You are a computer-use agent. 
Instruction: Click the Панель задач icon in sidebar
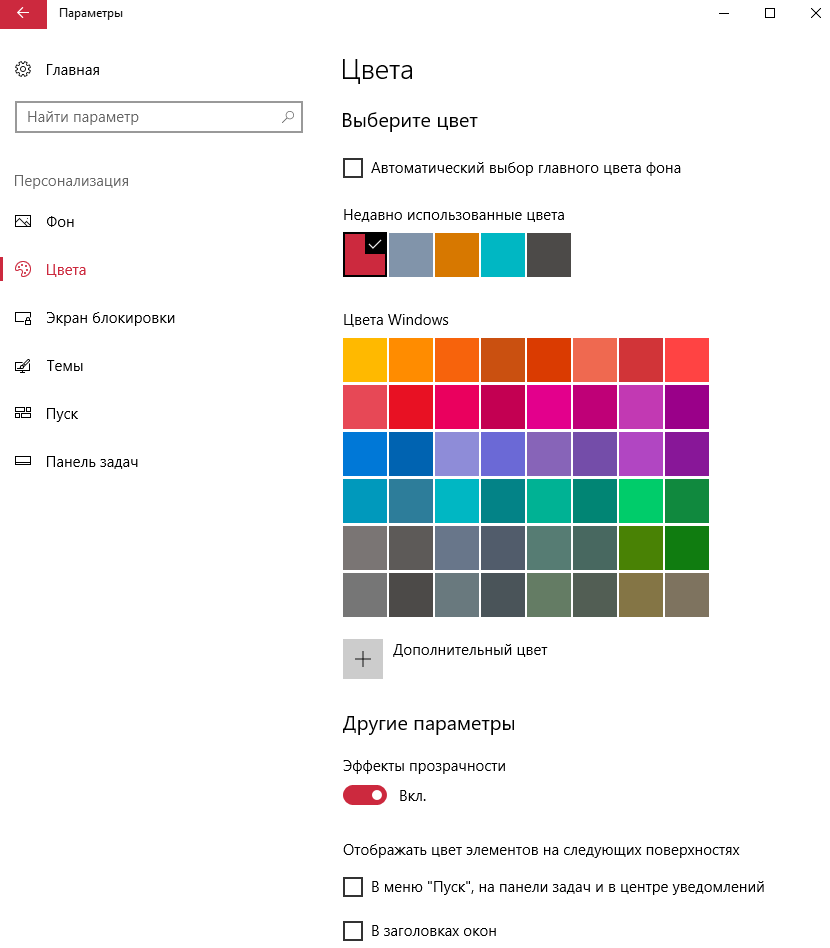tap(23, 462)
